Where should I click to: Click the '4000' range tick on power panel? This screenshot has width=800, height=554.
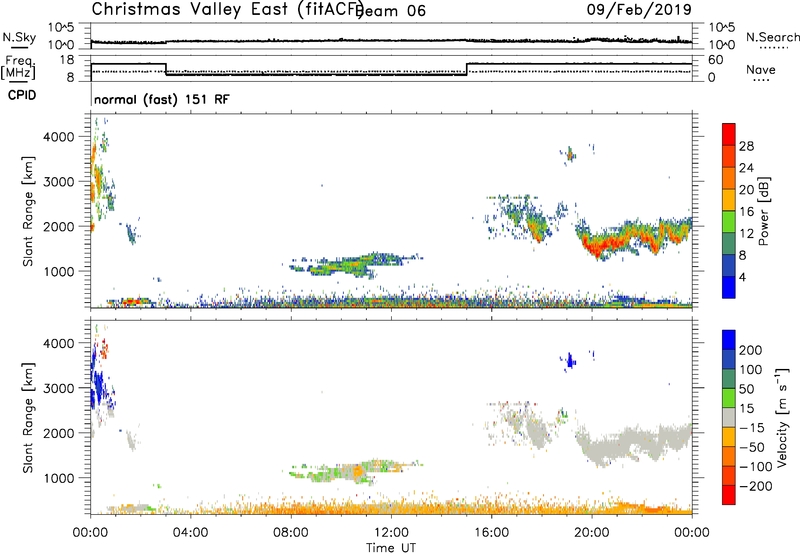click(59, 137)
